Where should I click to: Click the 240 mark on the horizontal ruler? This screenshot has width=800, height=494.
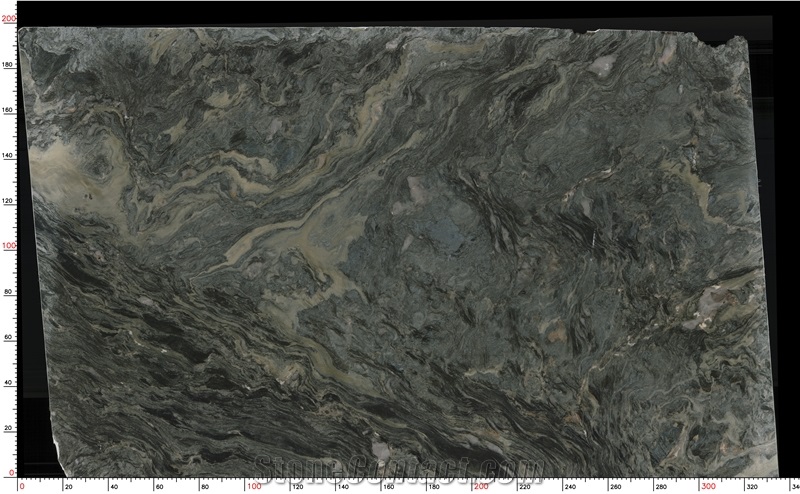pos(570,487)
